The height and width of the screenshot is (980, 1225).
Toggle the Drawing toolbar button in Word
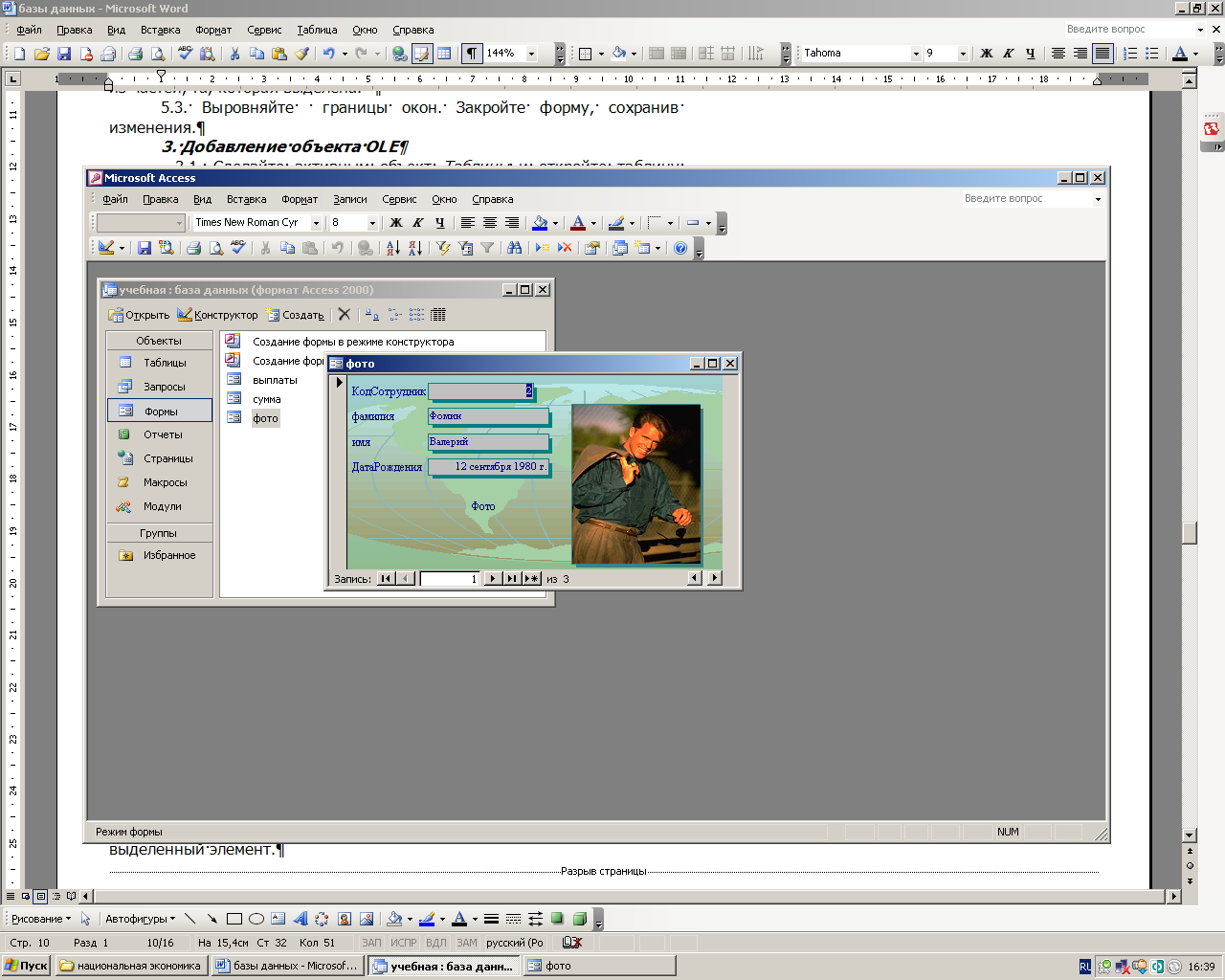click(422, 54)
